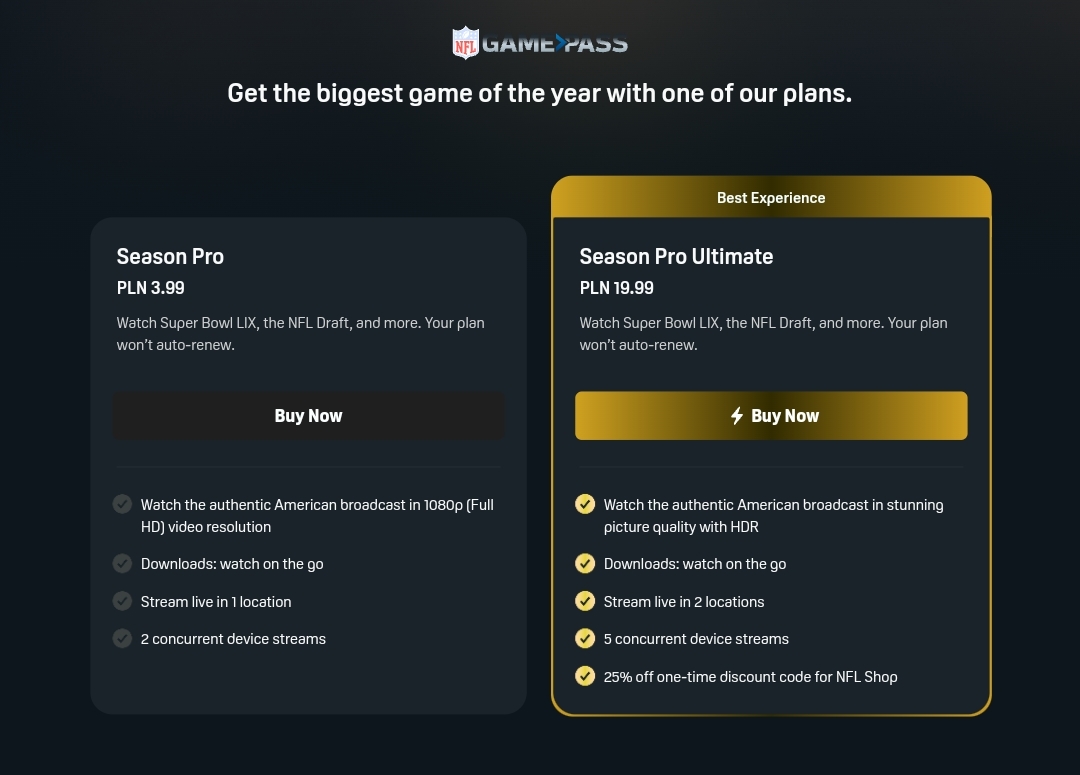Click the PLN 3.99 price
Image resolution: width=1080 pixels, height=775 pixels.
(x=150, y=288)
